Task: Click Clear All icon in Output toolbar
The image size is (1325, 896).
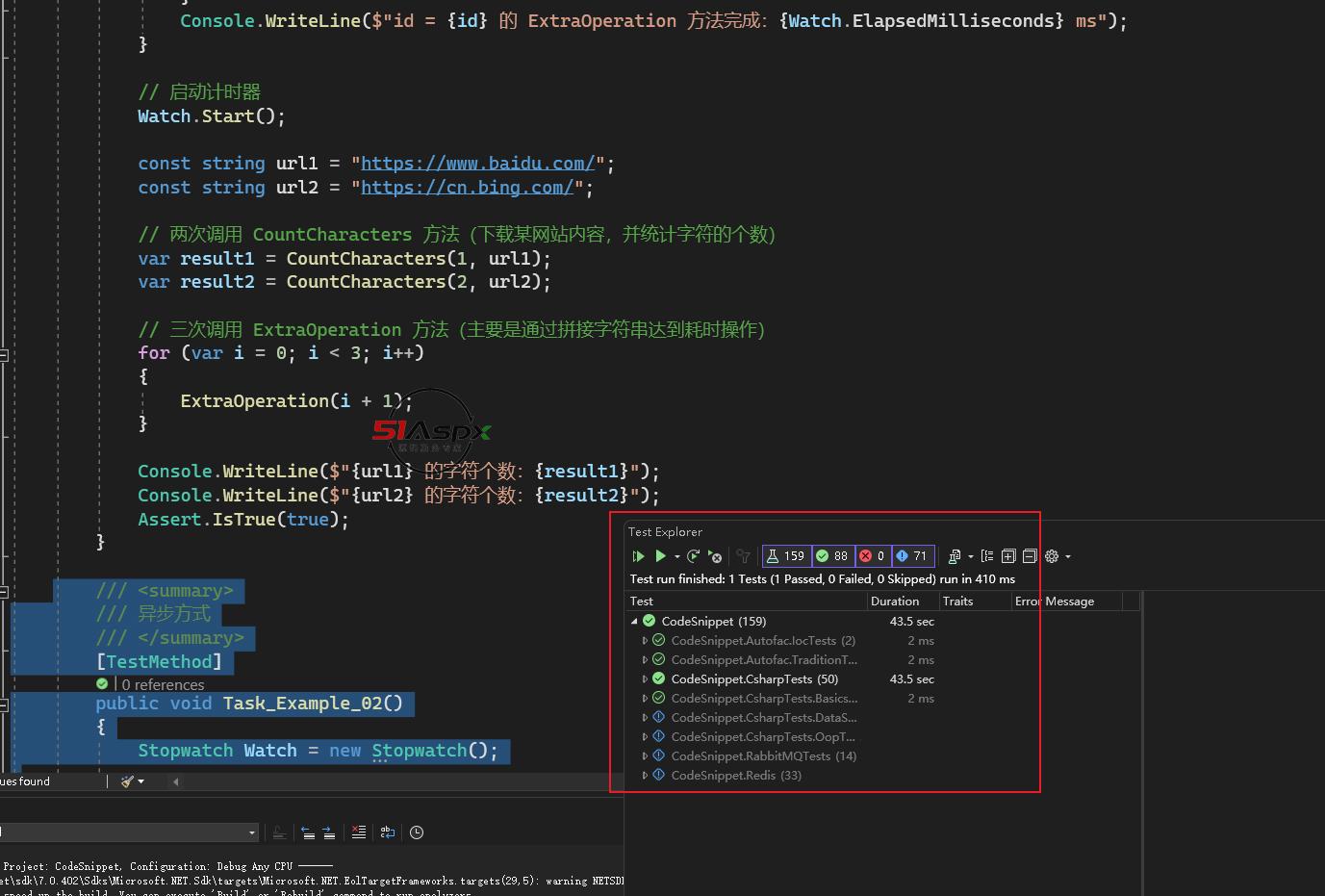Action: pyautogui.click(x=358, y=832)
